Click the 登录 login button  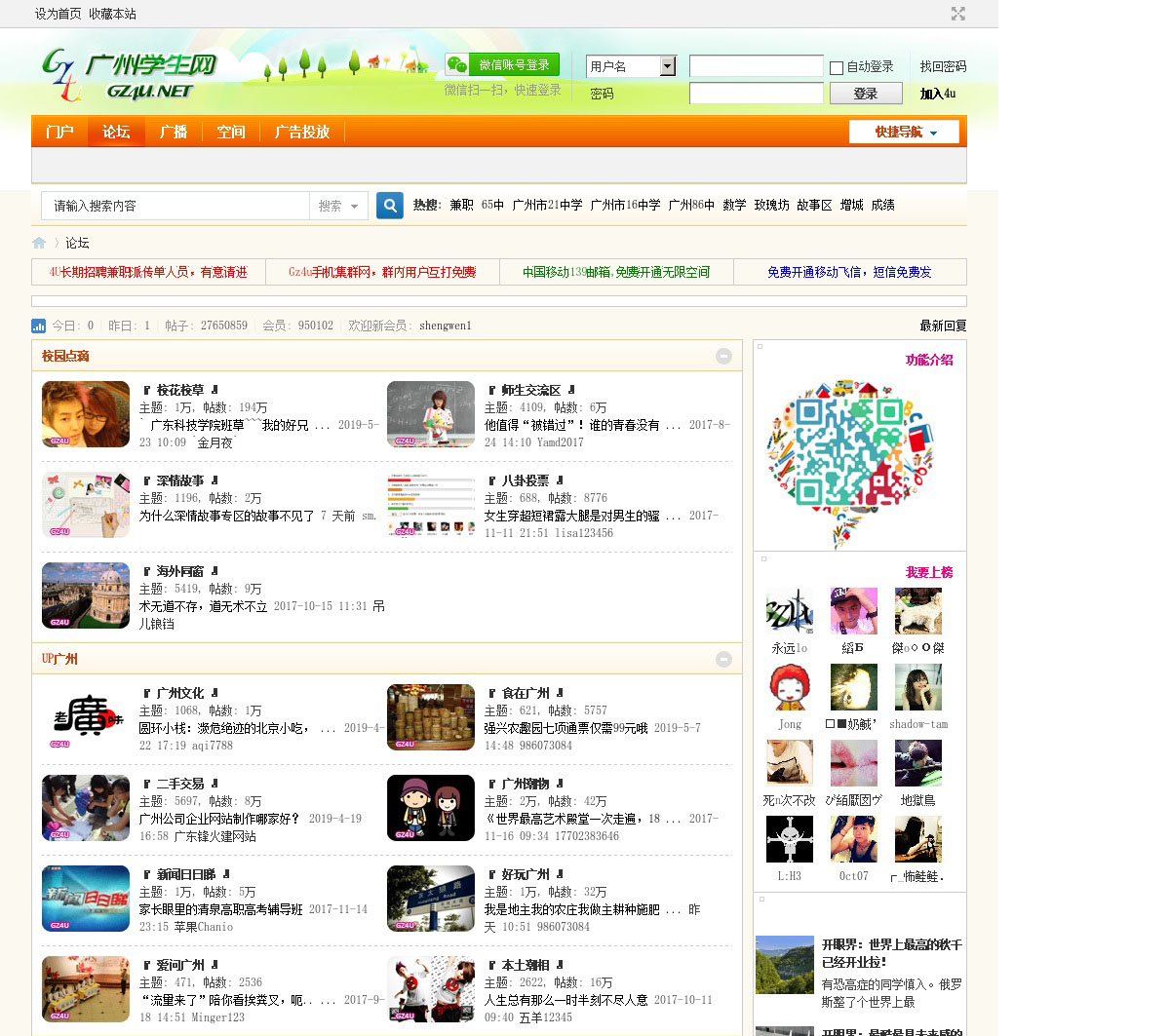pos(866,94)
